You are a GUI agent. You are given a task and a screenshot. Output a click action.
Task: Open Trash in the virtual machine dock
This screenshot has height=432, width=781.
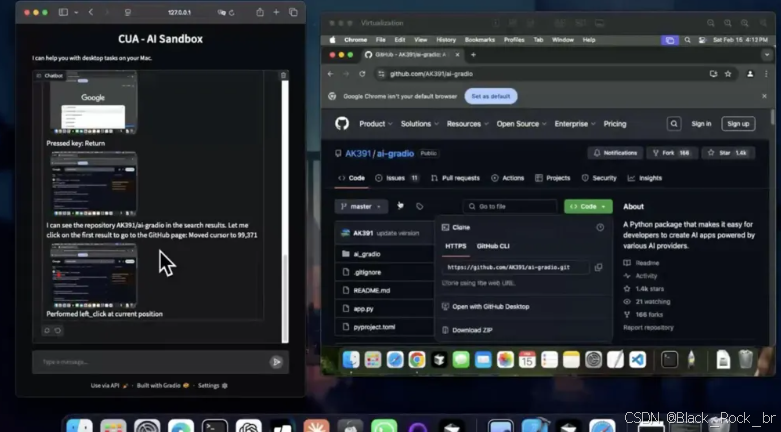(x=746, y=359)
